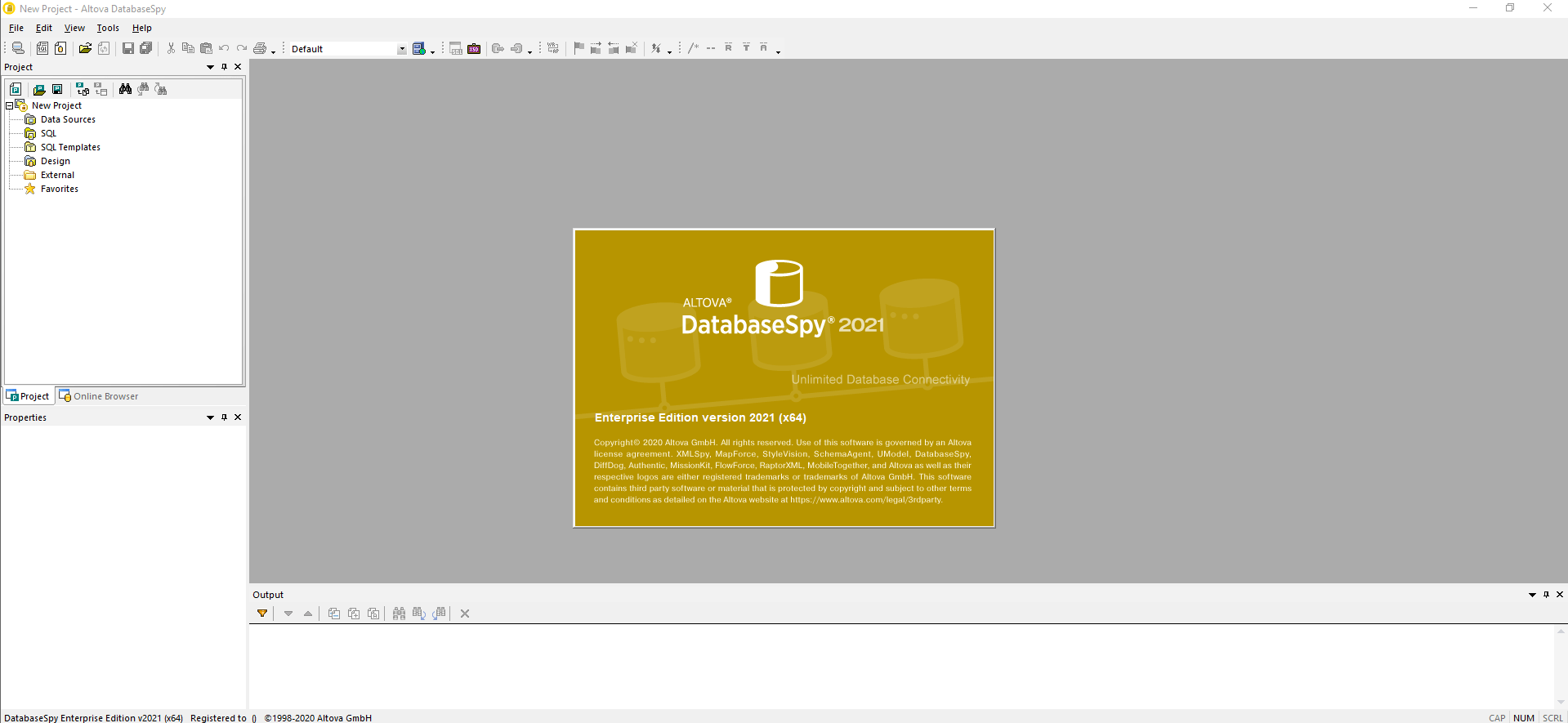Click the Print icon in toolbar
The height and width of the screenshot is (723, 1568).
(x=260, y=48)
